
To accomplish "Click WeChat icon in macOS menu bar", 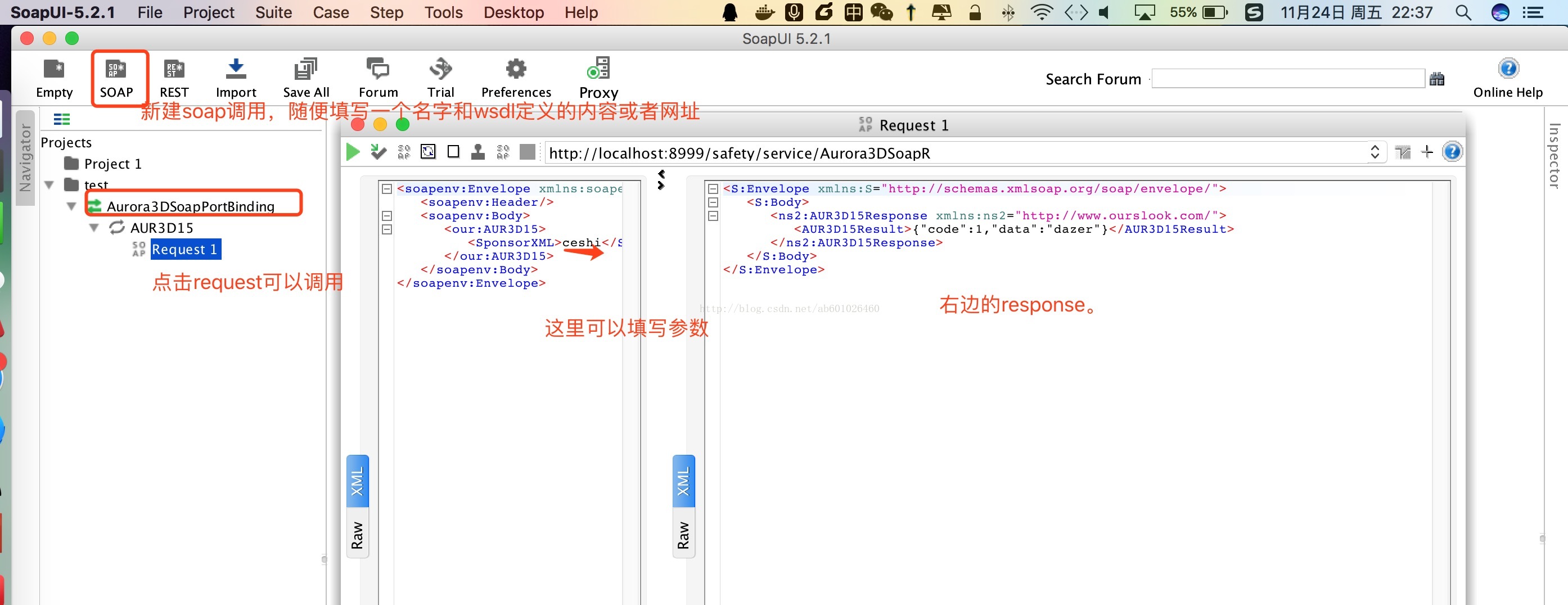I will coord(881,12).
